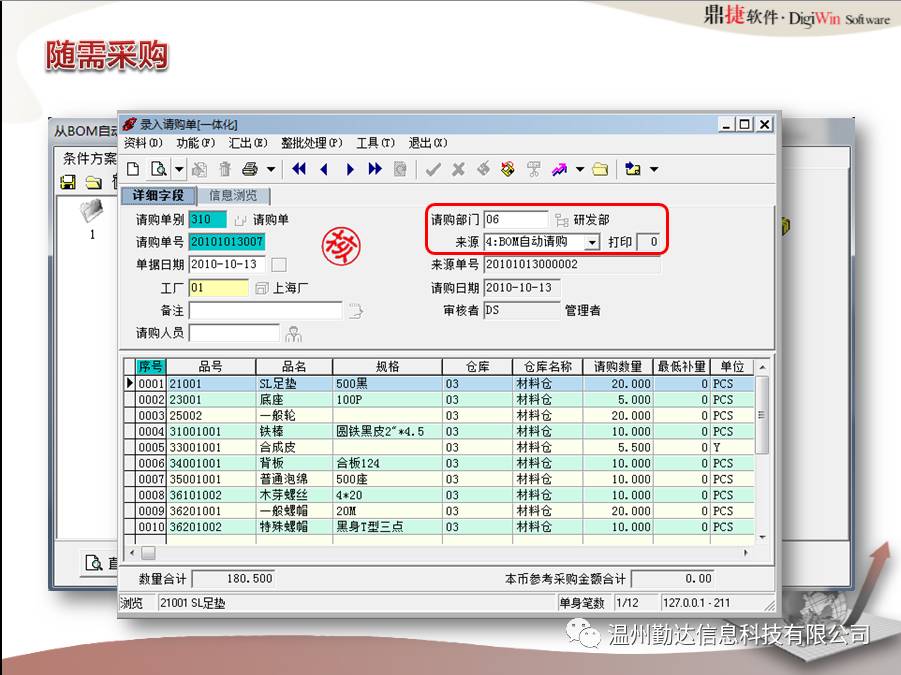Open the 工具(T) menu
This screenshot has width=901, height=675.
point(375,143)
